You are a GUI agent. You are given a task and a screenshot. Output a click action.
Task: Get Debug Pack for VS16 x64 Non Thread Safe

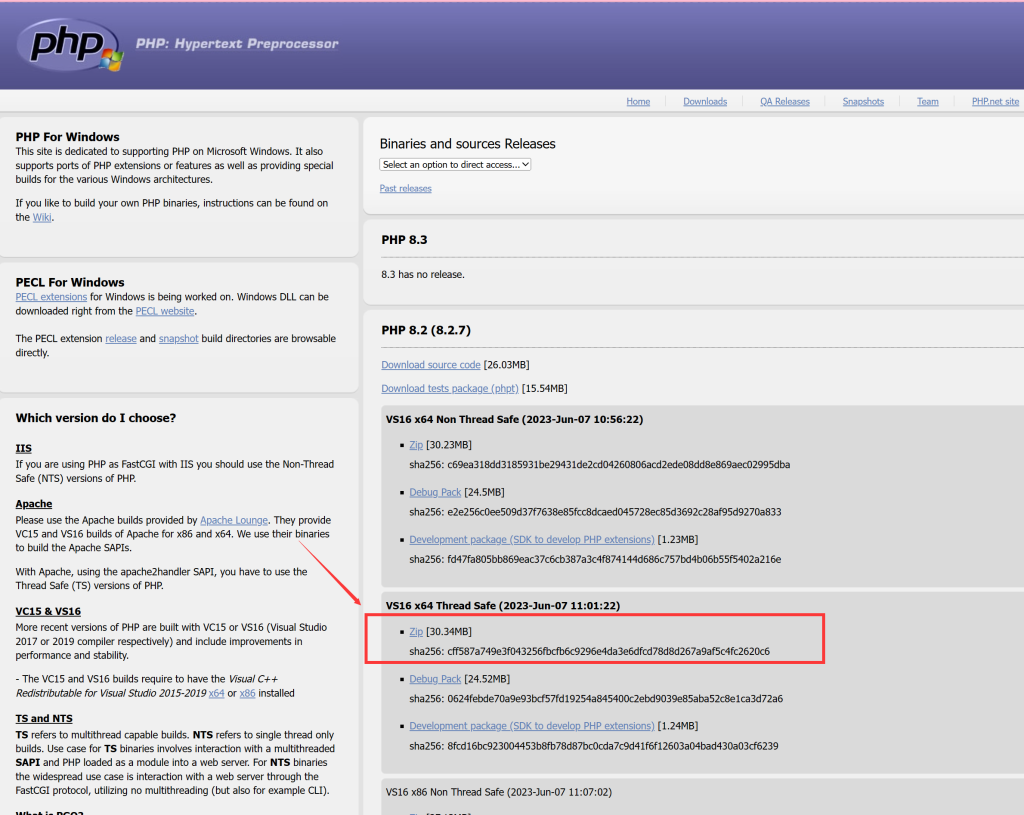pos(435,492)
